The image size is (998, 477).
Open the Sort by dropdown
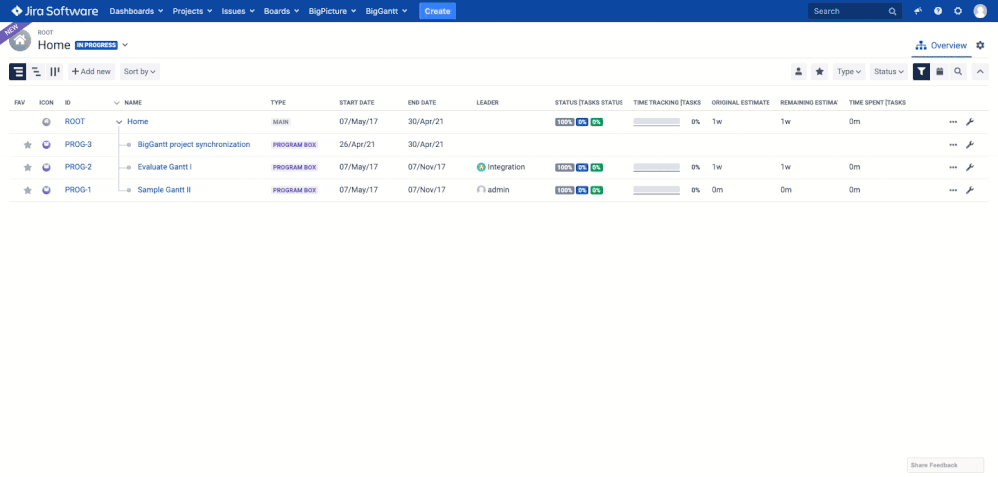pos(140,72)
